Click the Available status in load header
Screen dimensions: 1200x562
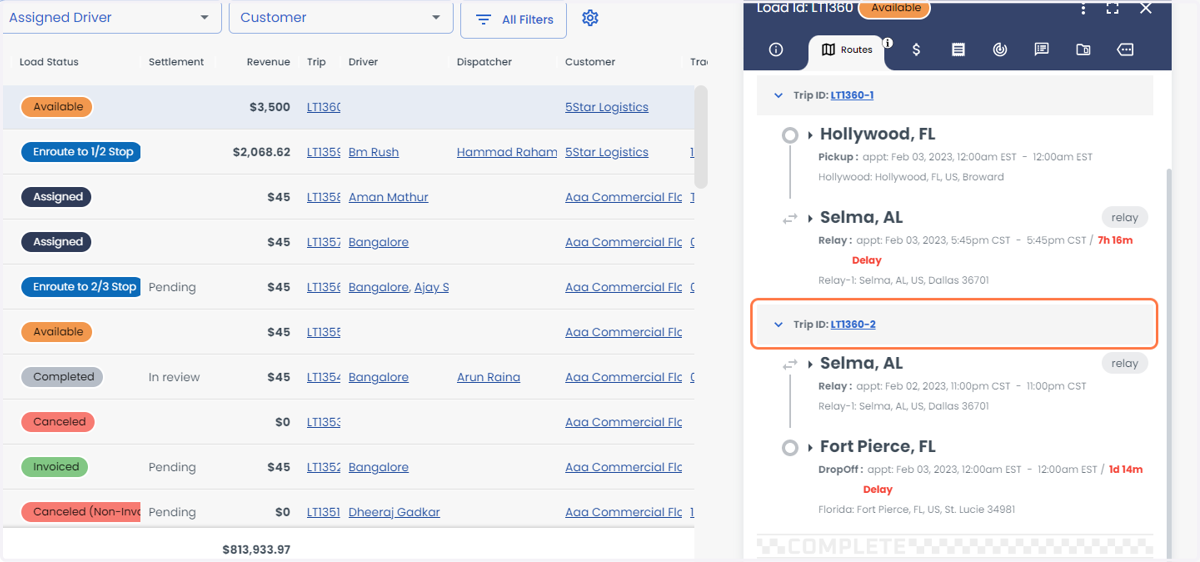(895, 8)
